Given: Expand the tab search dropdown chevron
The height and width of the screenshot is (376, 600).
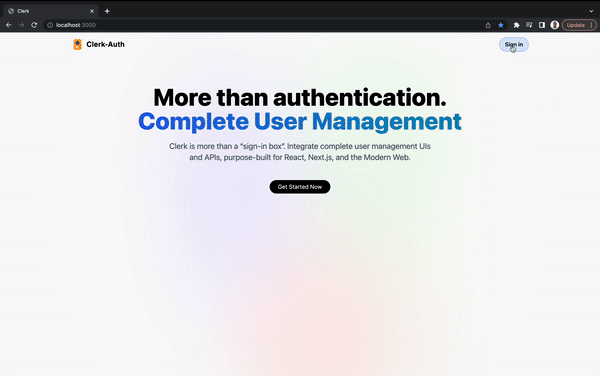Looking at the screenshot, I should pyautogui.click(x=591, y=11).
